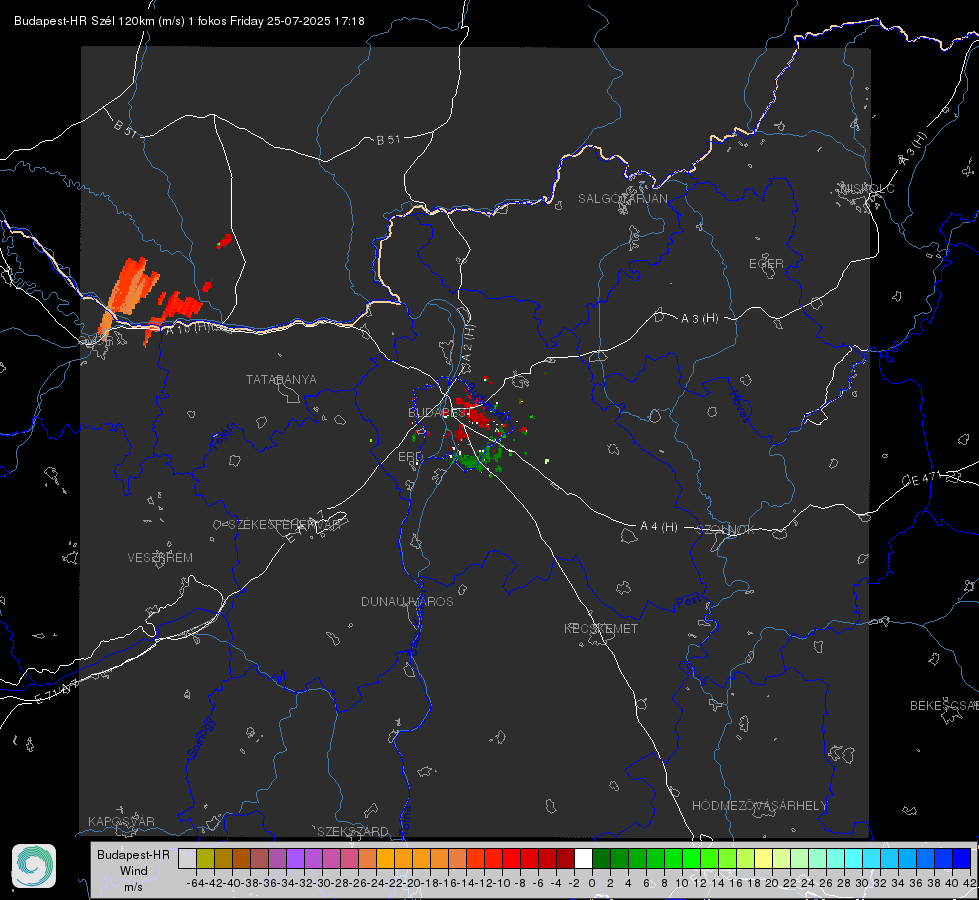Click the swirl logo icon beside the legend
The image size is (979, 900).
pos(34,866)
